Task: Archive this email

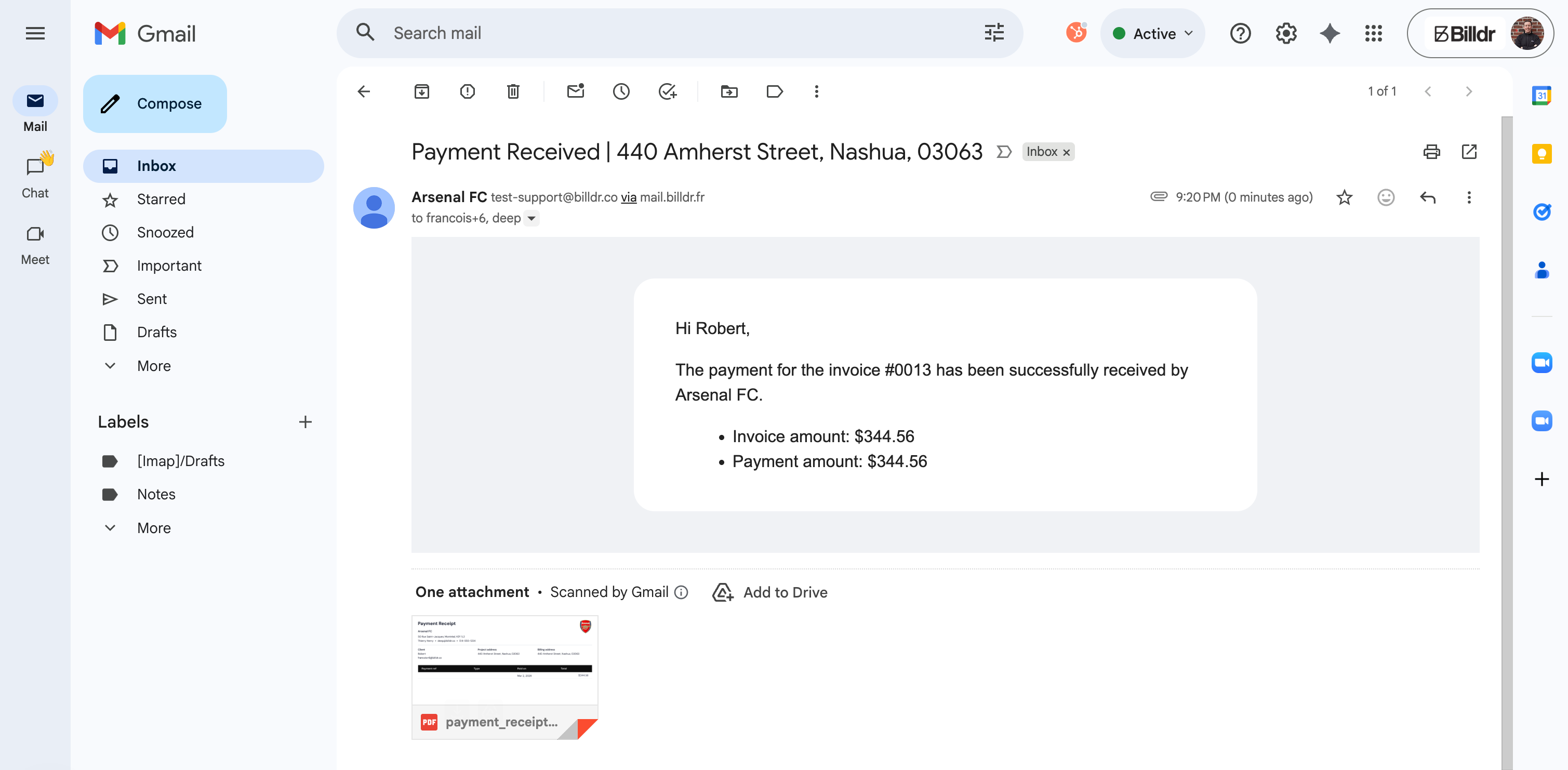Action: (421, 91)
